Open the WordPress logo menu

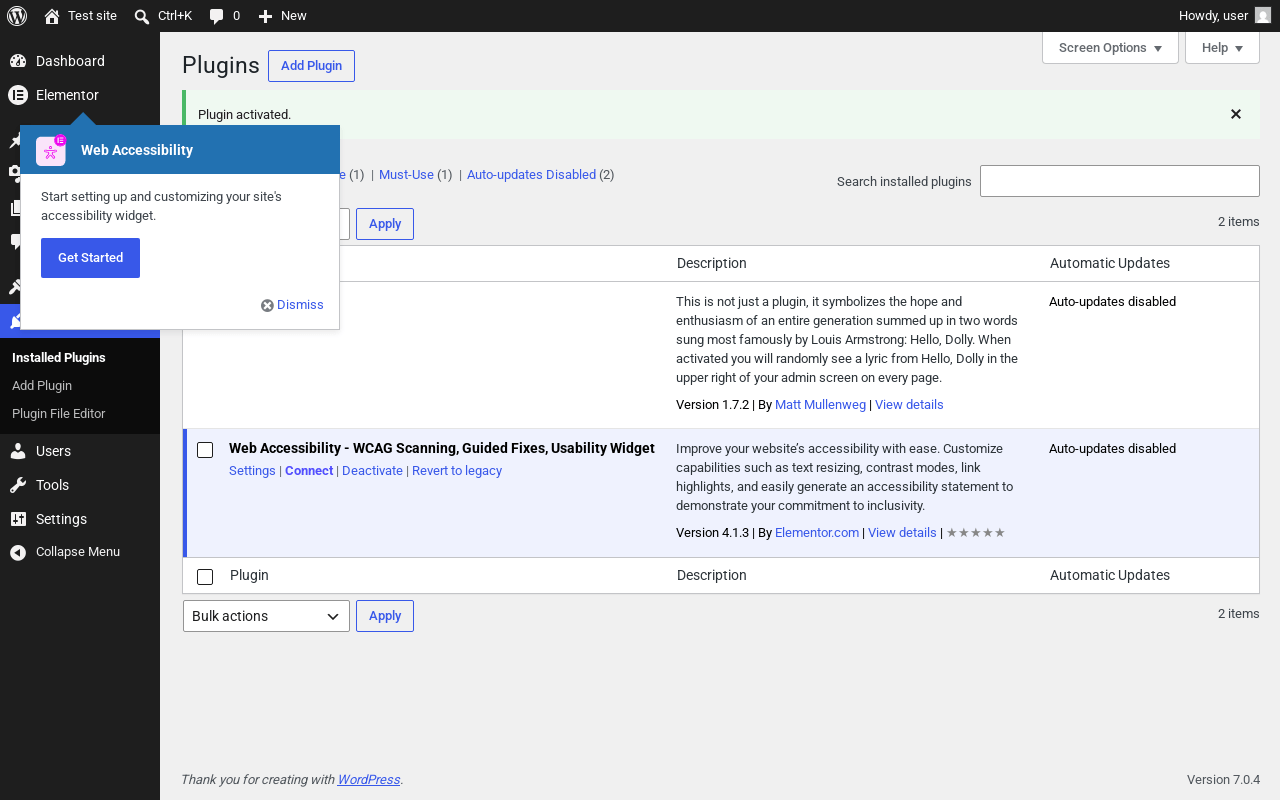click(17, 16)
